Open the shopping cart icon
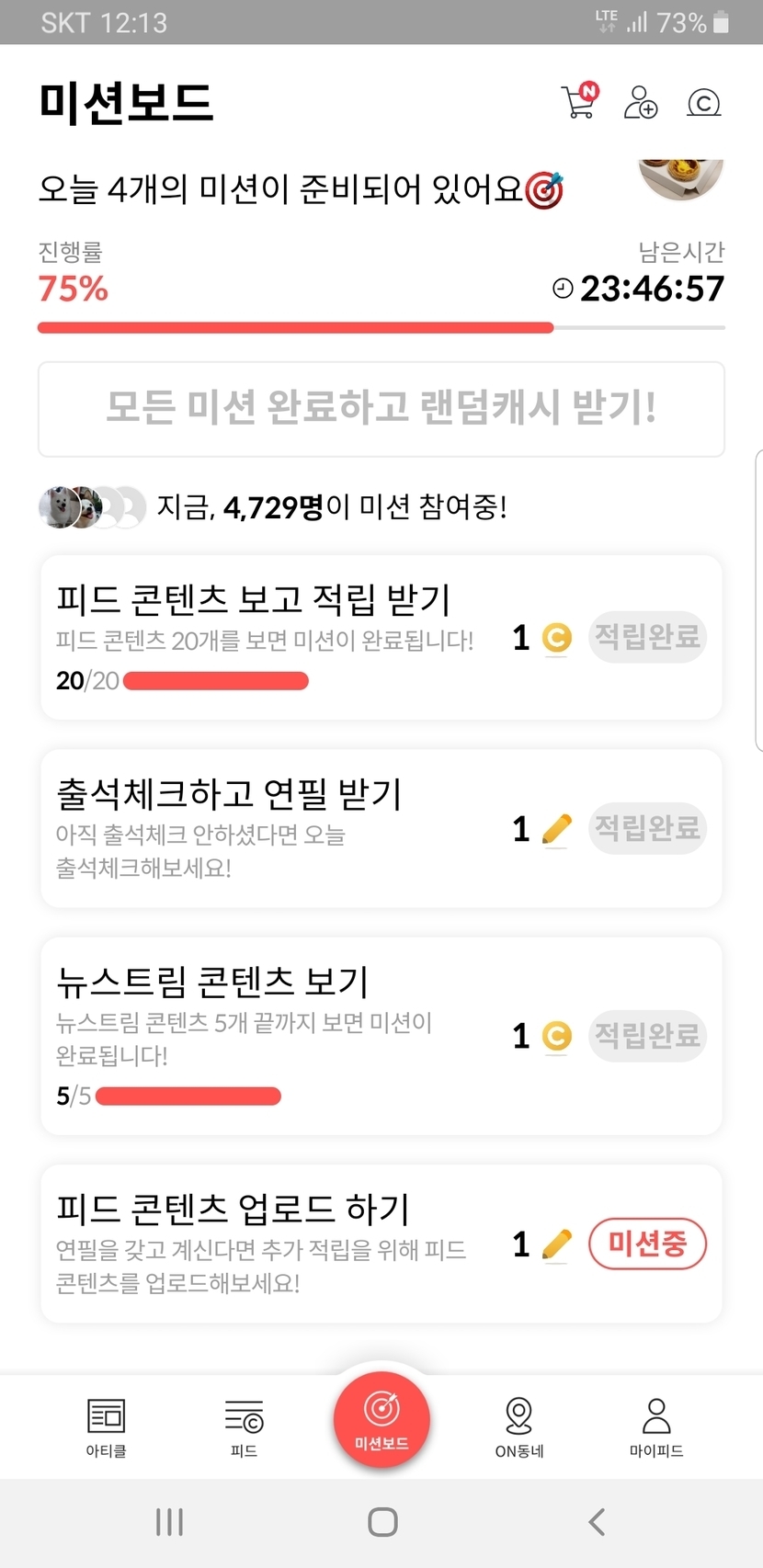Viewport: 763px width, 1568px height. click(x=578, y=101)
